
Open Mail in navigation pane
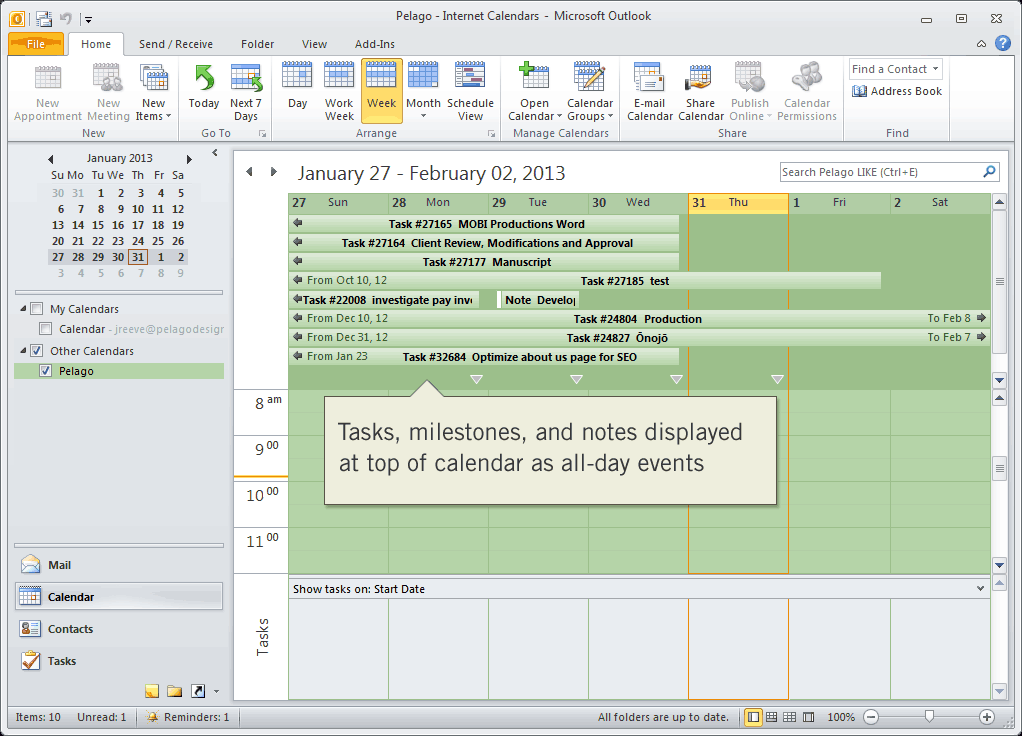tap(119, 565)
